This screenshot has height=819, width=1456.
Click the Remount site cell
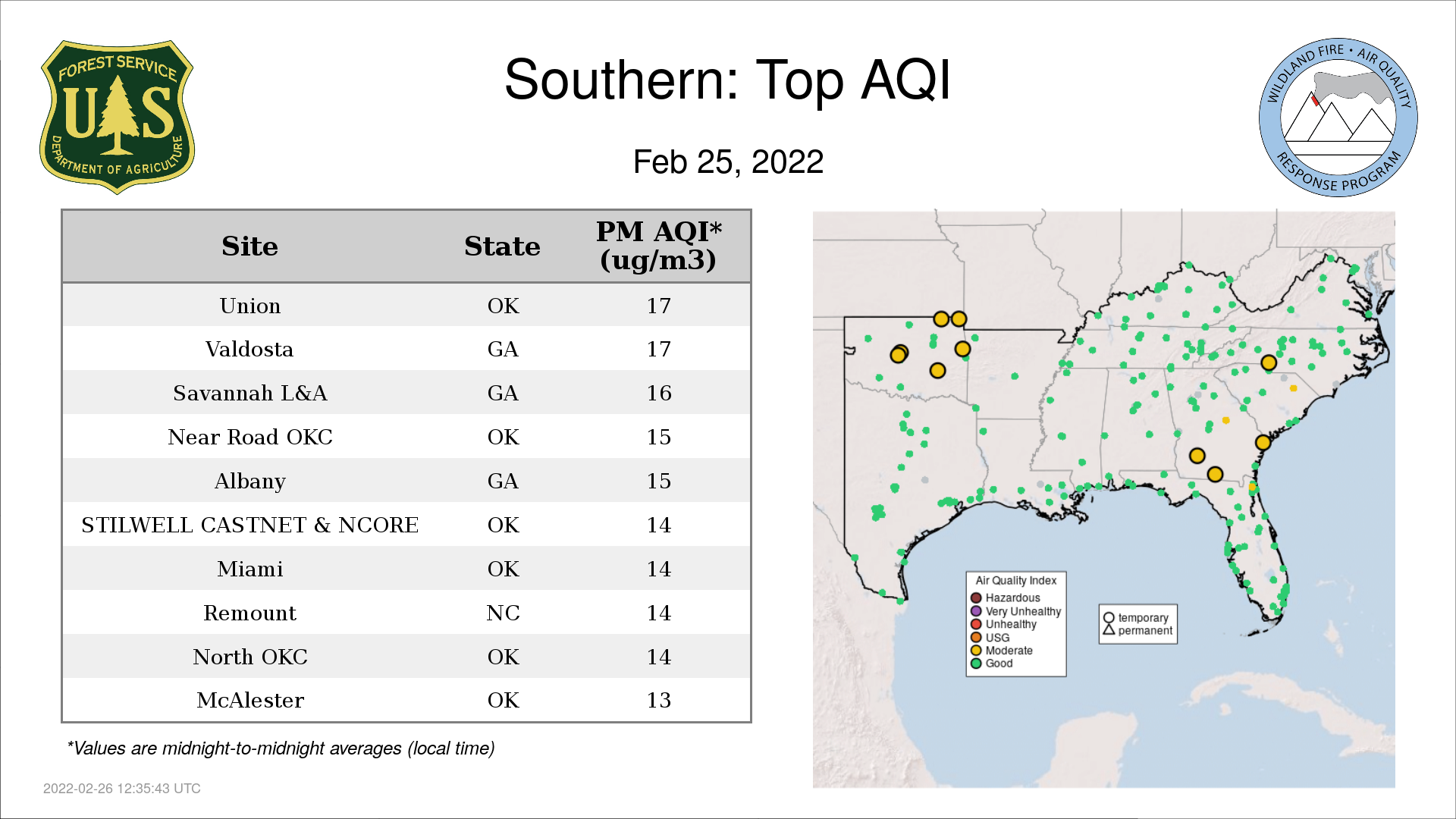click(249, 613)
